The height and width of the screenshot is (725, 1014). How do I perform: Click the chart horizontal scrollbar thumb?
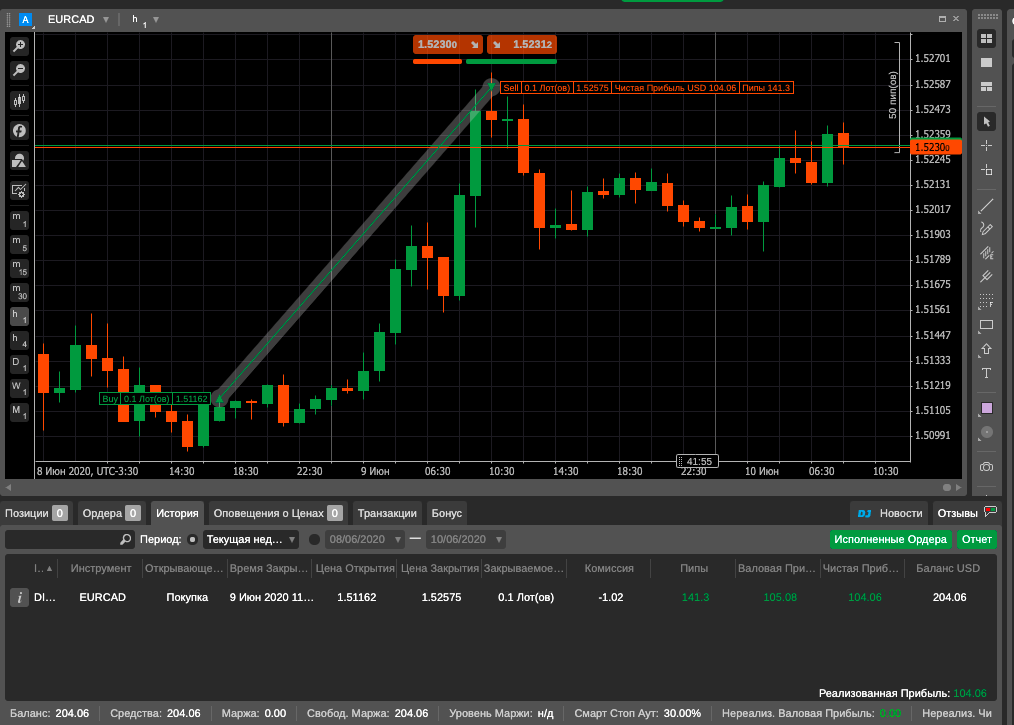coord(947,488)
